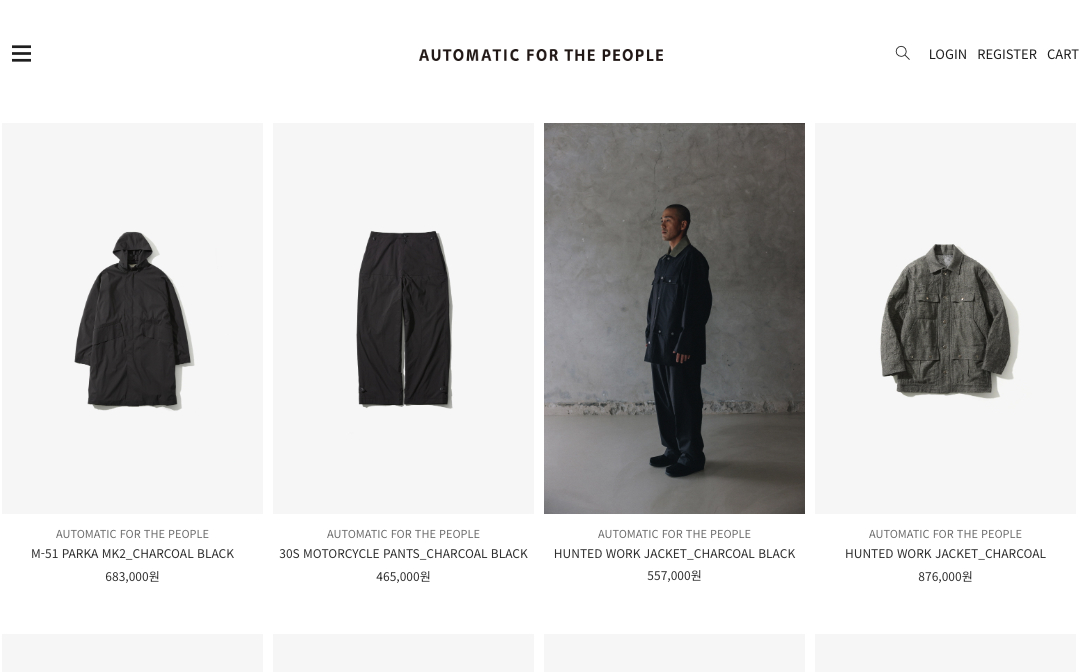Go to the Automatic For The People homepage logo

click(x=541, y=55)
